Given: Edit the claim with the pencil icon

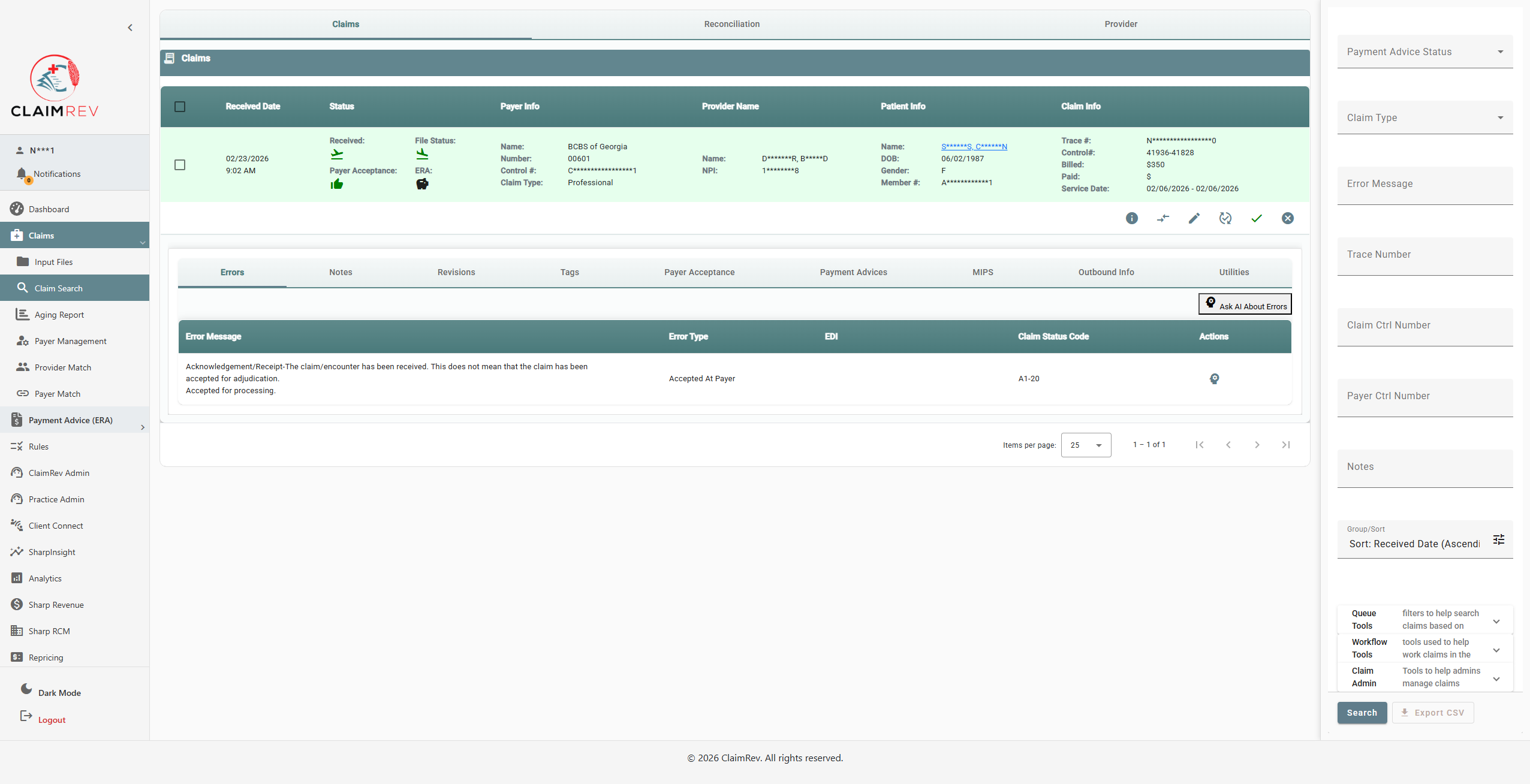Looking at the screenshot, I should 1194,218.
